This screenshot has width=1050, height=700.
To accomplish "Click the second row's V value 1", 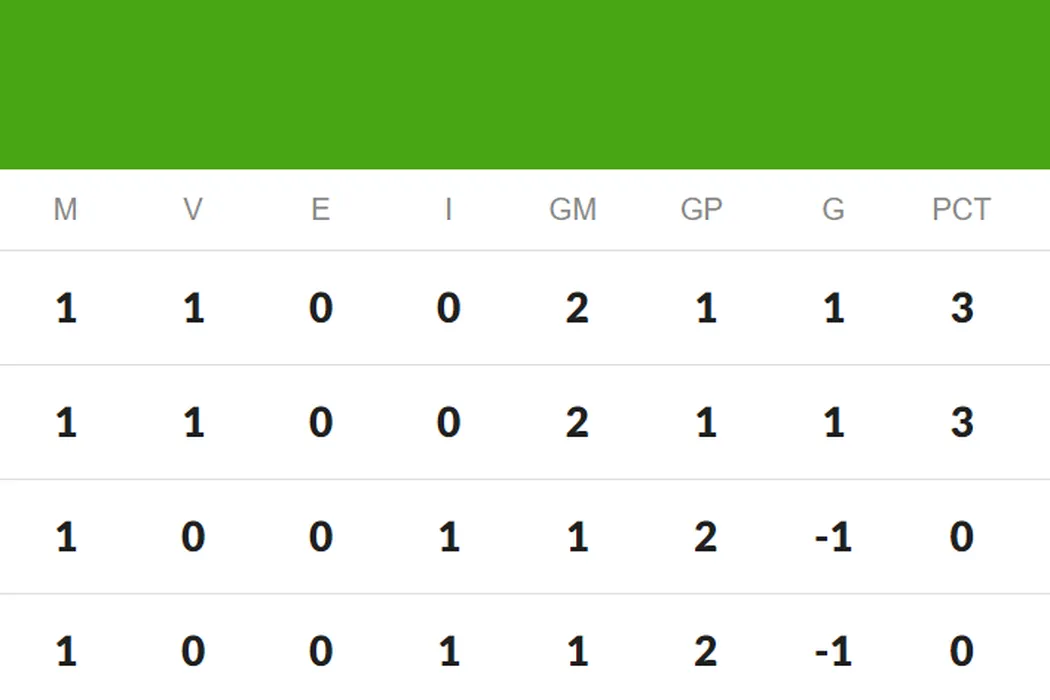I will tap(193, 423).
